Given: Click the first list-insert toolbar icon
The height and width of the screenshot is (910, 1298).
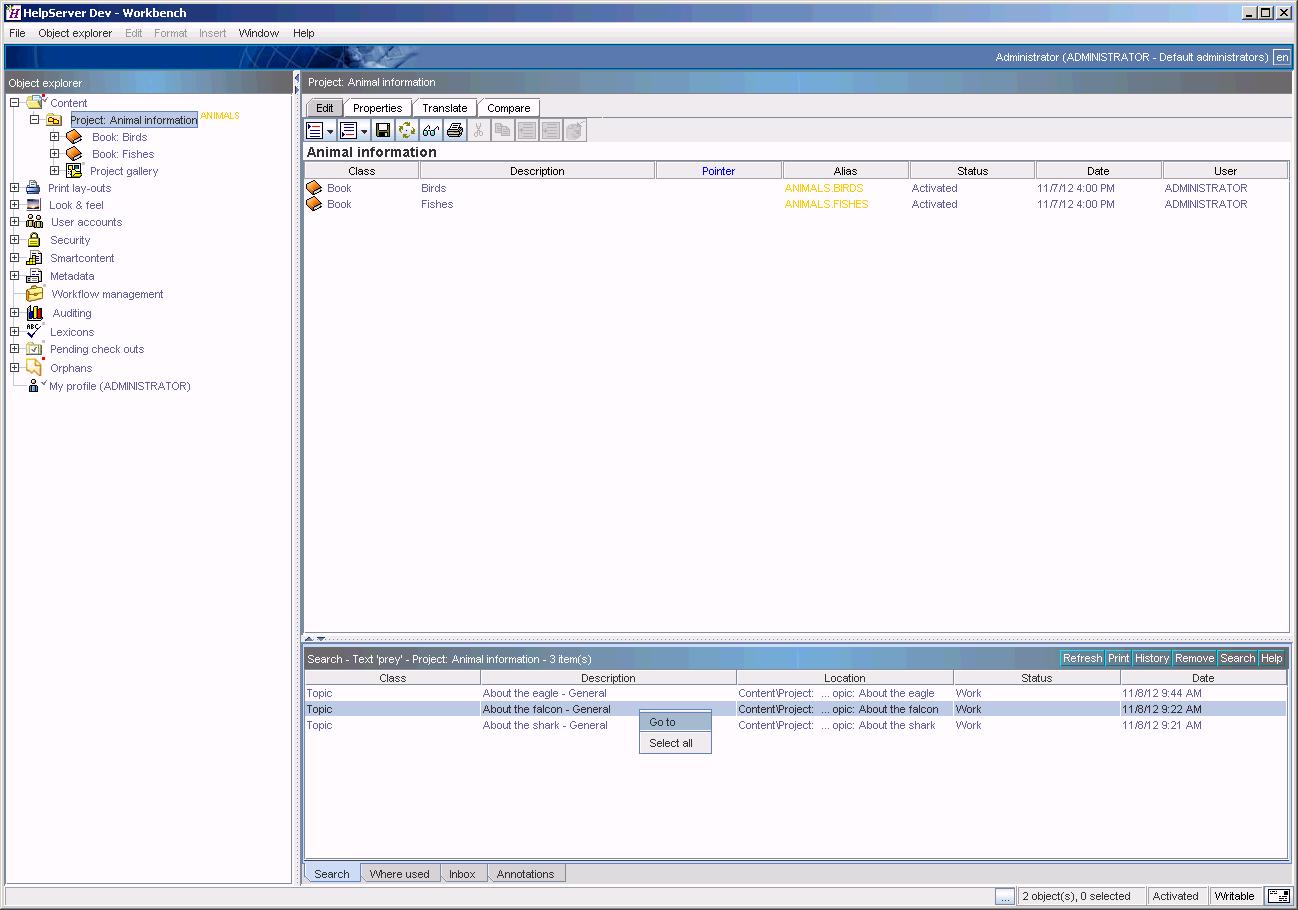Looking at the screenshot, I should tap(315, 130).
